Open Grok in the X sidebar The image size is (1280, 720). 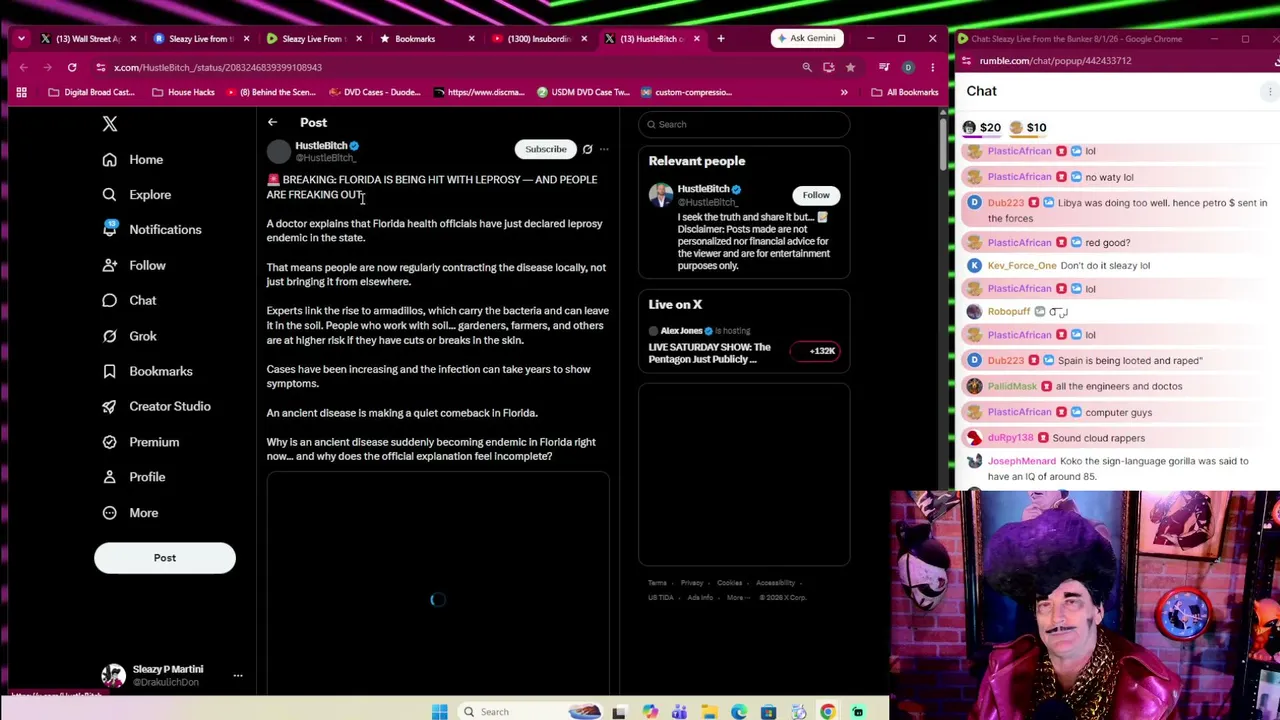(x=129, y=336)
